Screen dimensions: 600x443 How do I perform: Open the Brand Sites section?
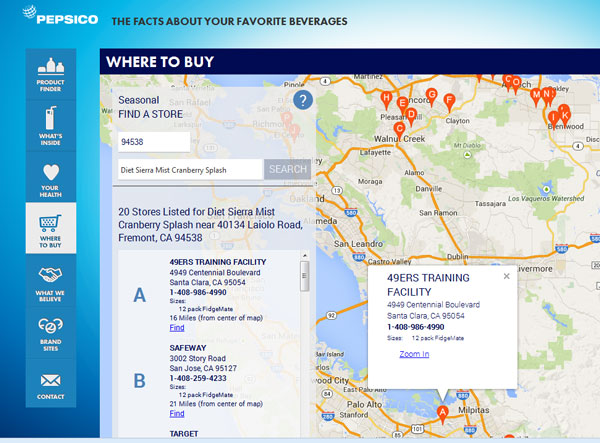point(51,332)
